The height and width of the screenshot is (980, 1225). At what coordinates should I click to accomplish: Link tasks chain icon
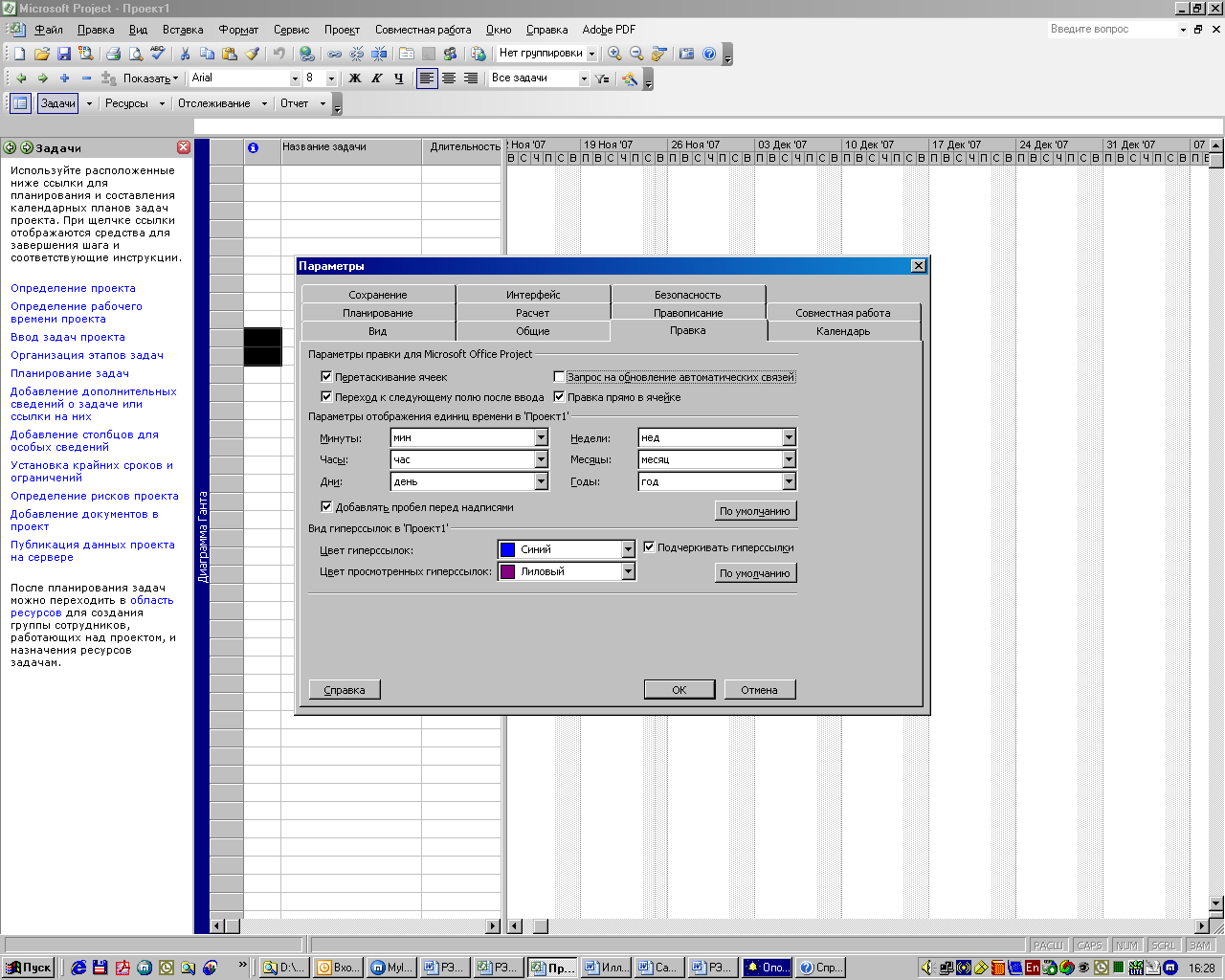pos(335,54)
